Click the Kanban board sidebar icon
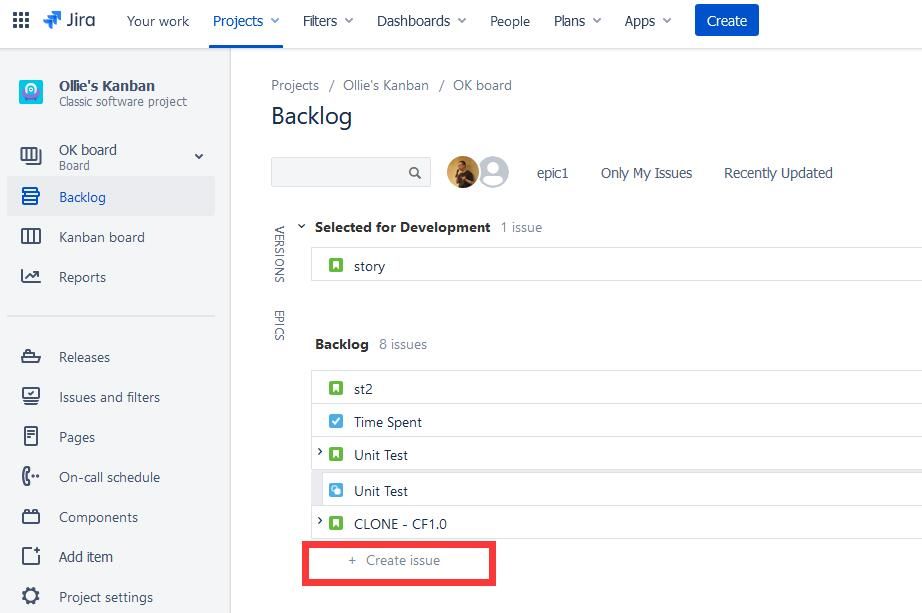This screenshot has width=922, height=613. click(31, 236)
